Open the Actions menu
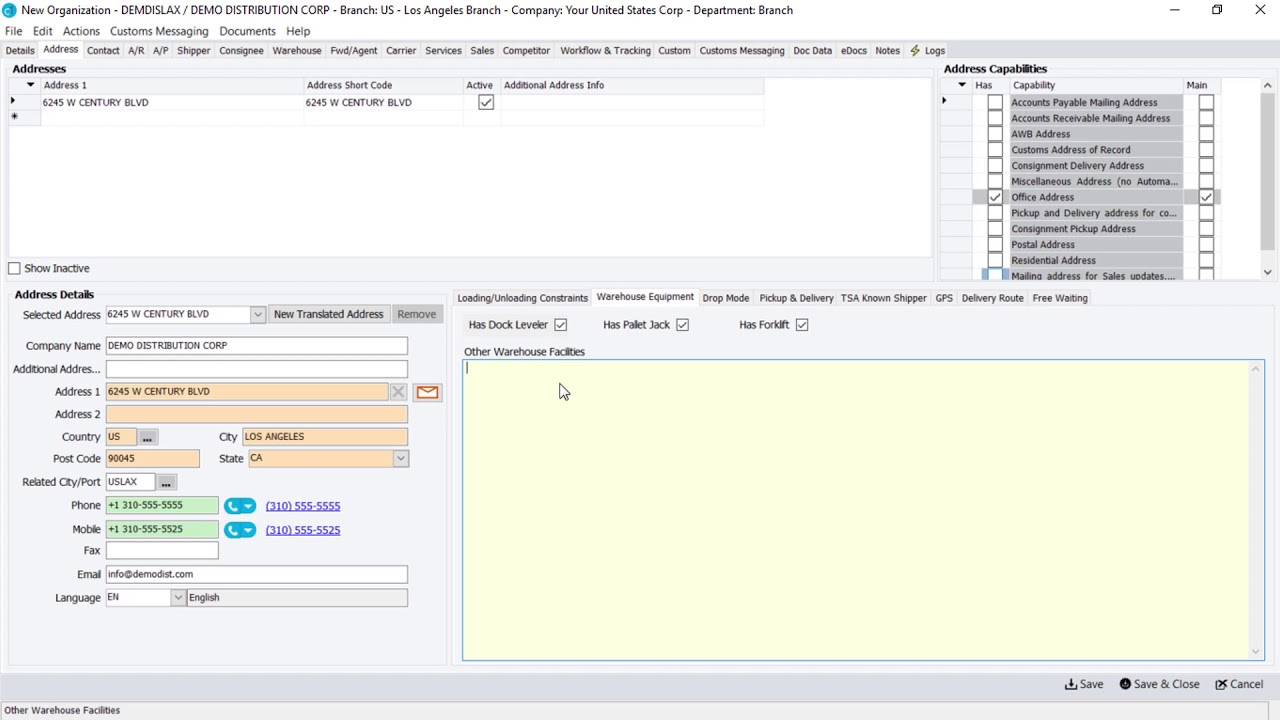The width and height of the screenshot is (1280, 720). coord(81,31)
